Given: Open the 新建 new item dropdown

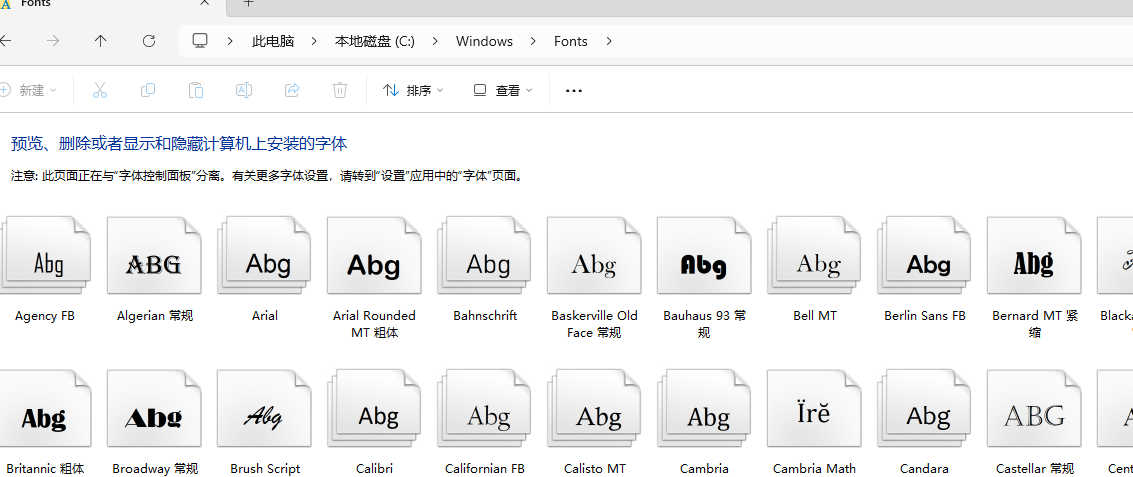Looking at the screenshot, I should click(29, 90).
